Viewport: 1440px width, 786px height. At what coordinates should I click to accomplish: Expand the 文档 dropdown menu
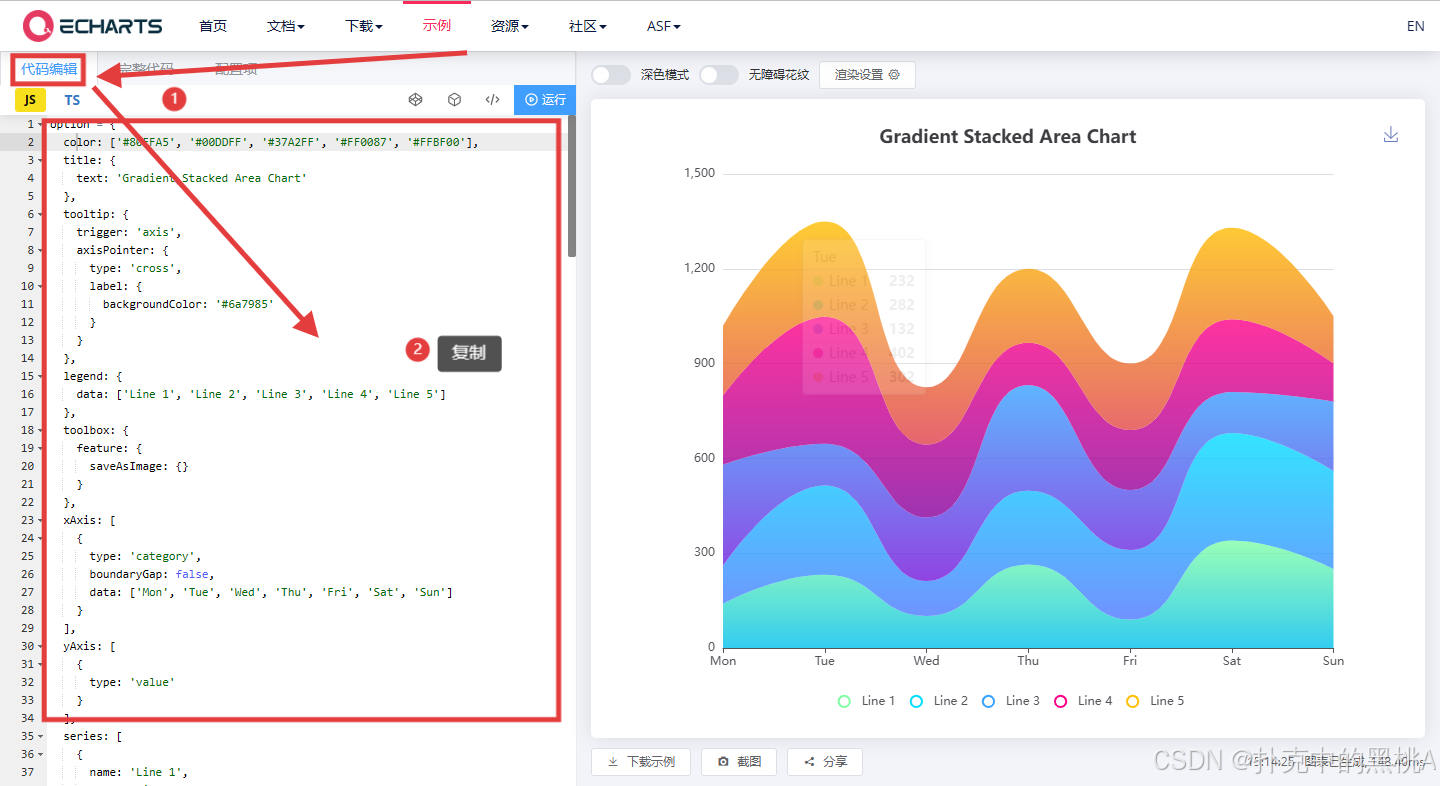286,26
